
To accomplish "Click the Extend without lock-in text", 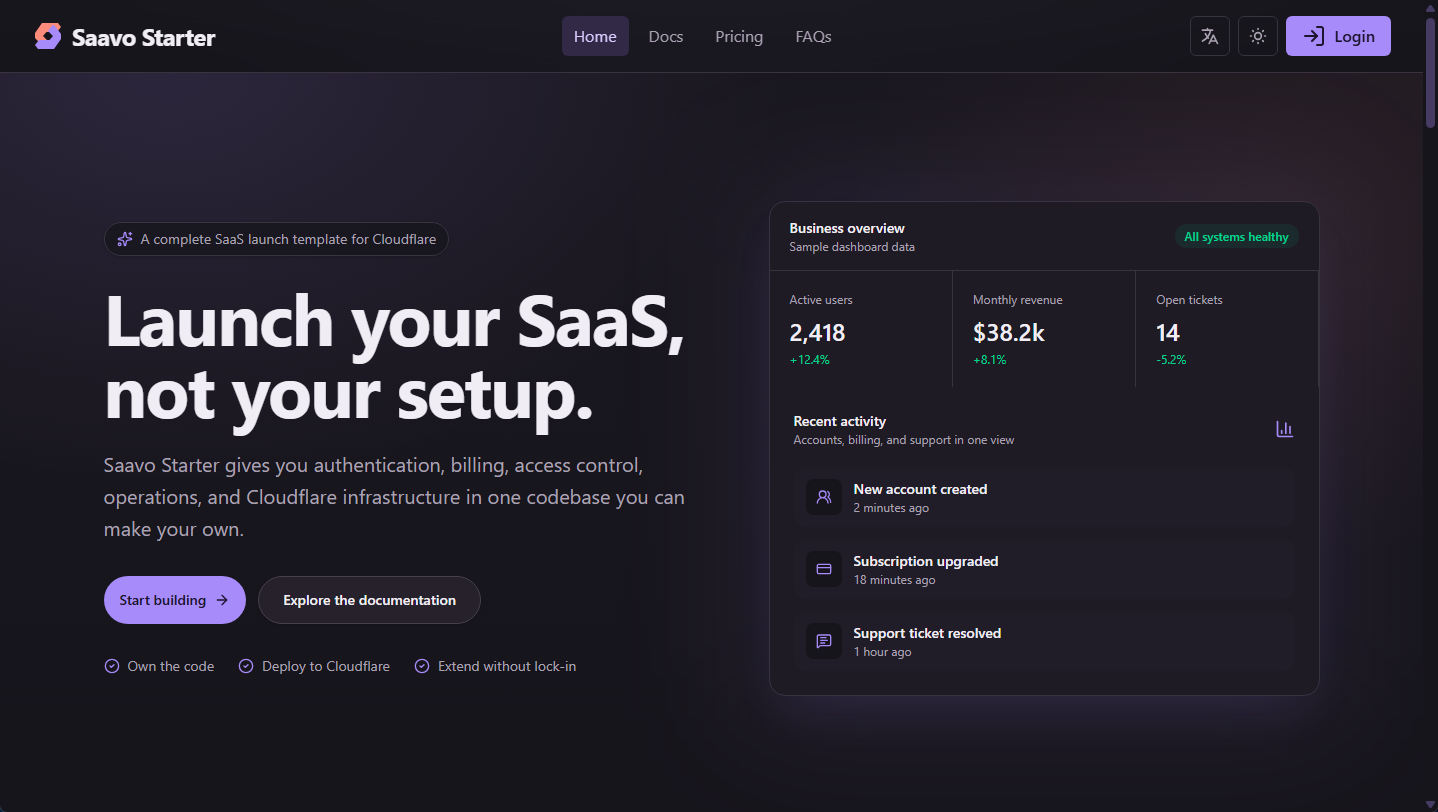I will [507, 666].
